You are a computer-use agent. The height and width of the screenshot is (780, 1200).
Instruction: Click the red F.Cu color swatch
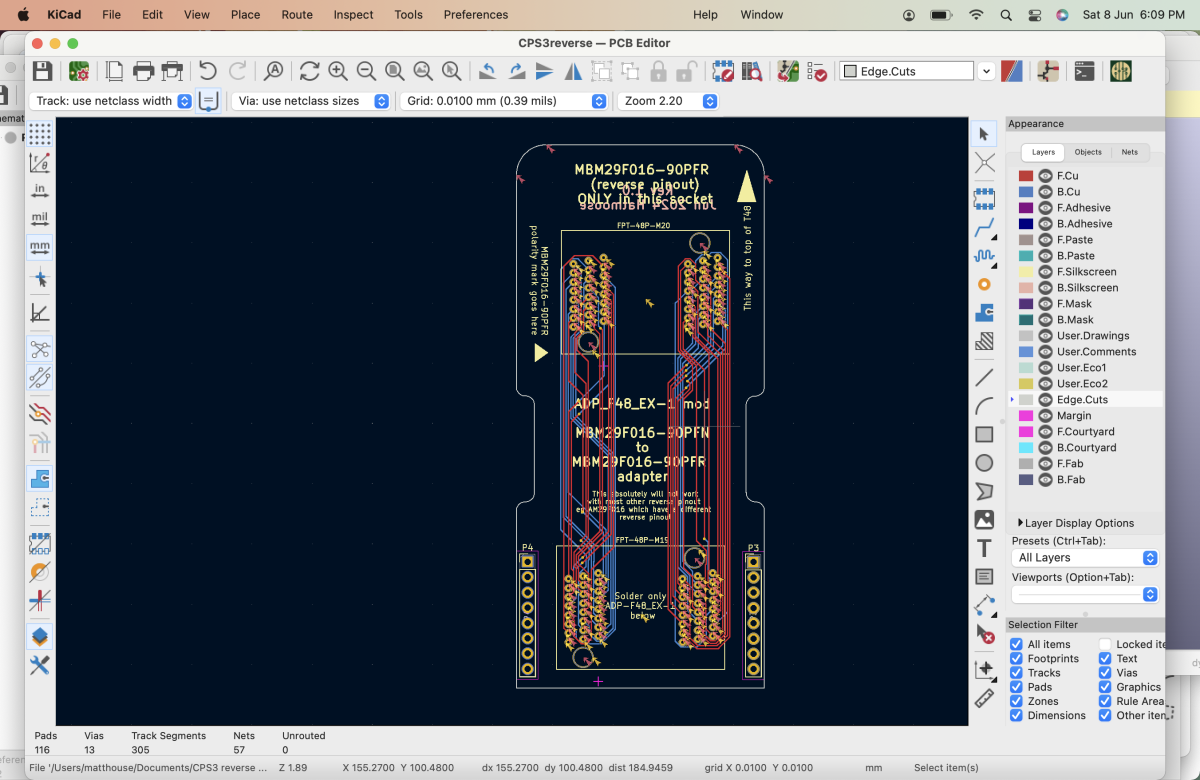tap(1026, 176)
